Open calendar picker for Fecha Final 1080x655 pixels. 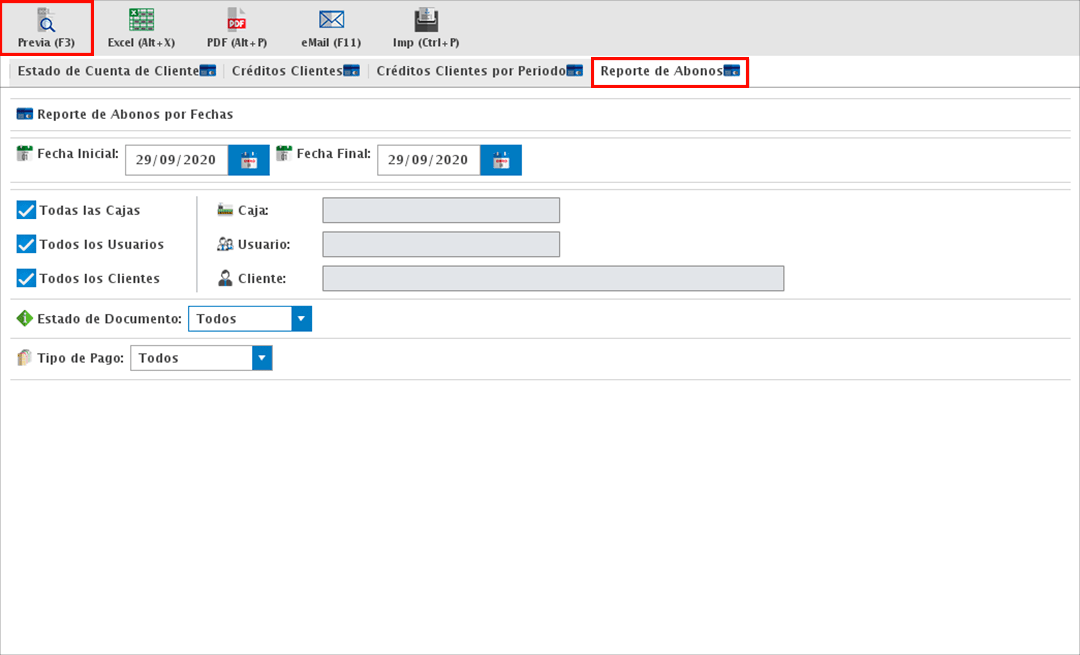[501, 160]
